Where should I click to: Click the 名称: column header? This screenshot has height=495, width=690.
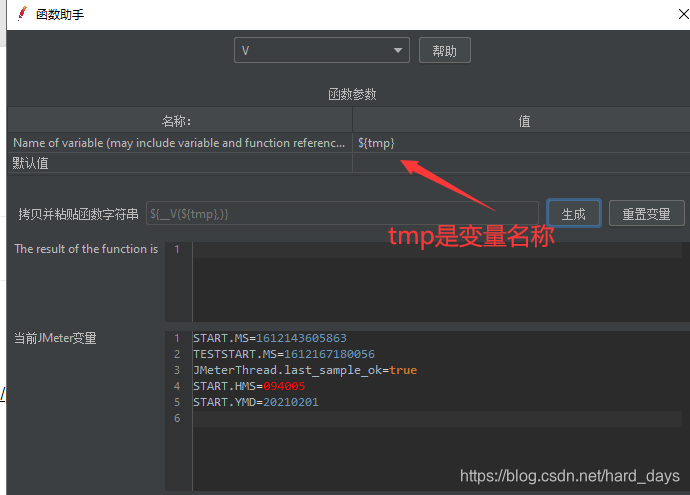pos(180,121)
